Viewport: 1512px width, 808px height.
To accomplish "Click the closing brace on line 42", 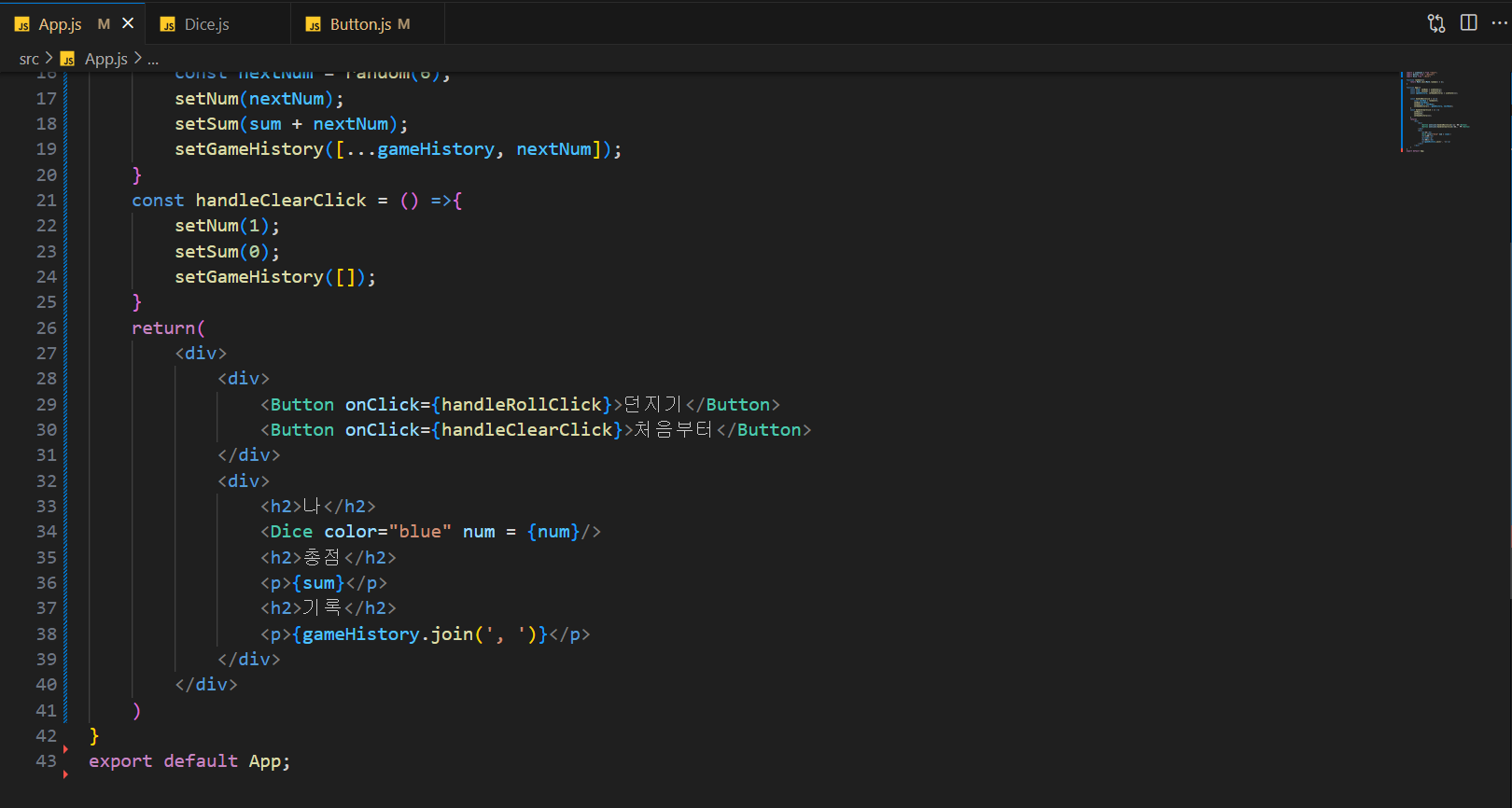I will coord(94,736).
